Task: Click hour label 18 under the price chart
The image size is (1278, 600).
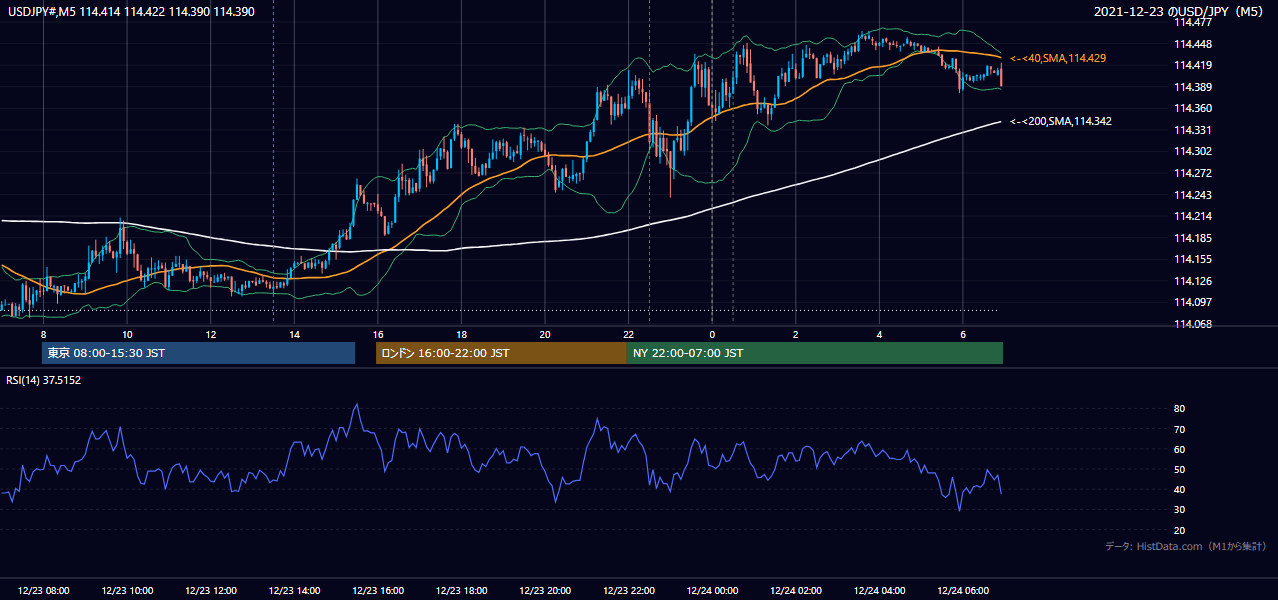Action: coord(461,334)
